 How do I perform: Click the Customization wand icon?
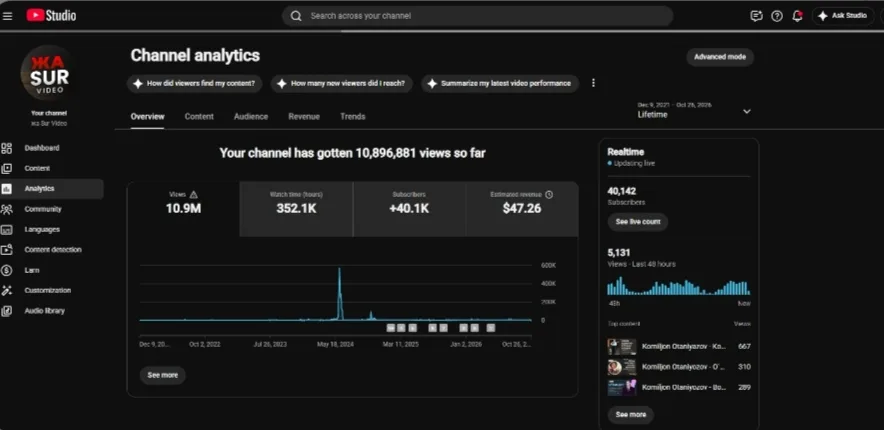pyautogui.click(x=7, y=290)
